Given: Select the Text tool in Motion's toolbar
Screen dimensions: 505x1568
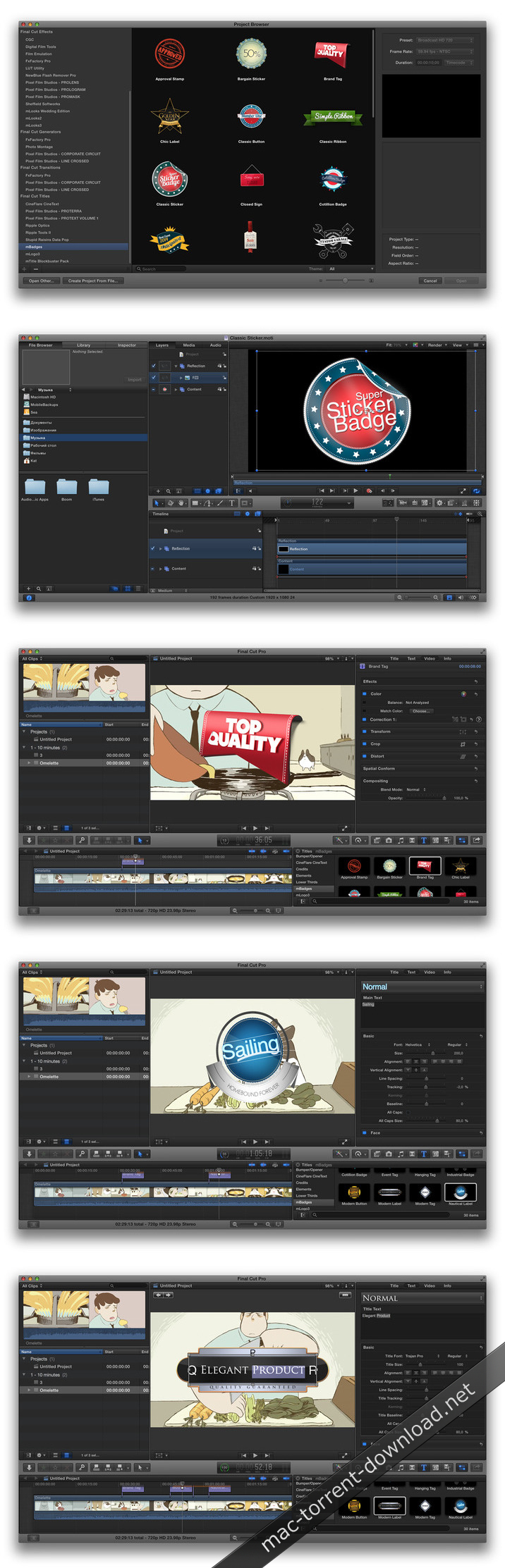Looking at the screenshot, I should (231, 502).
